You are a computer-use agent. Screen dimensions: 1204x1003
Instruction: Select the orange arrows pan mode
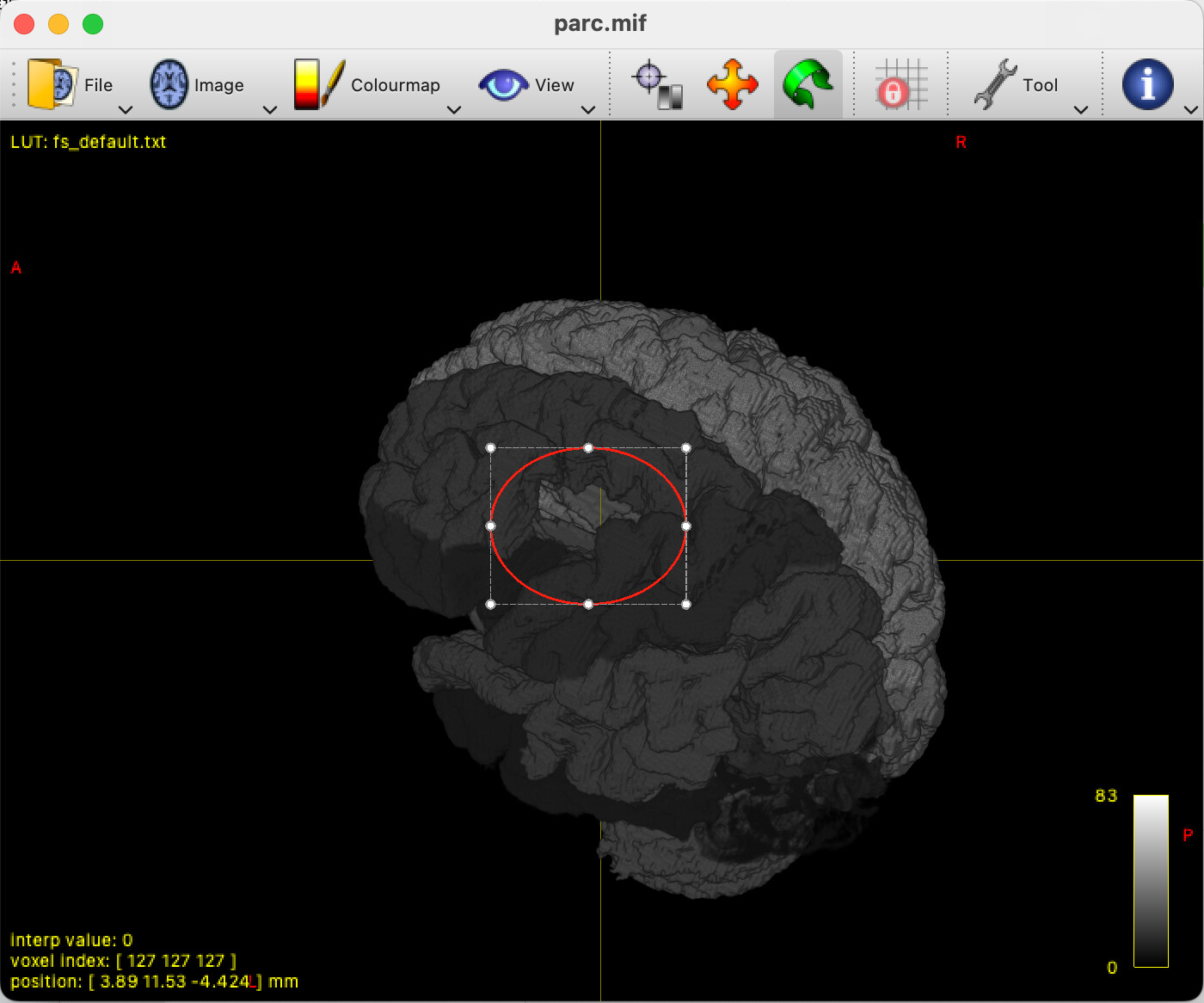(x=733, y=84)
